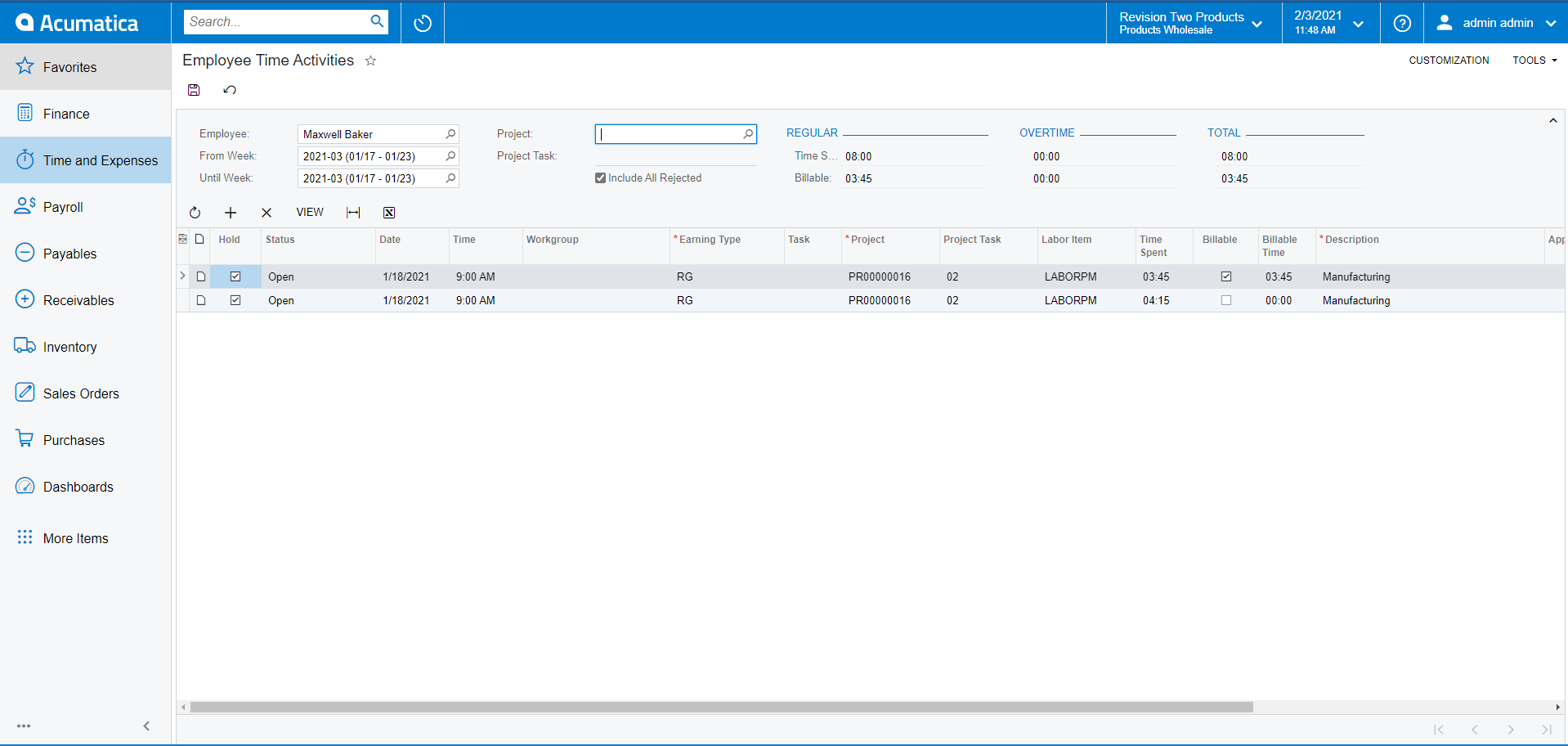Open the Time and Expenses workspace
This screenshot has width=1568, height=746.
point(86,160)
